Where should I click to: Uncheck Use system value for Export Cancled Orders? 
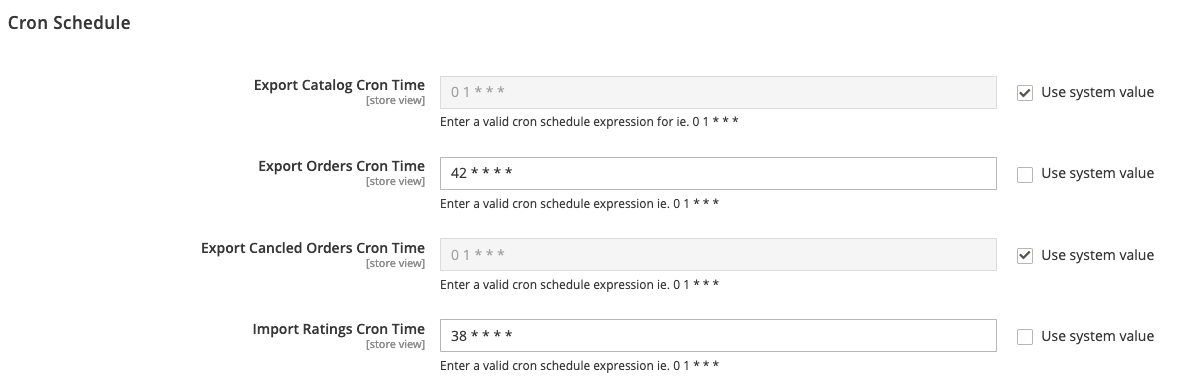(x=1025, y=255)
